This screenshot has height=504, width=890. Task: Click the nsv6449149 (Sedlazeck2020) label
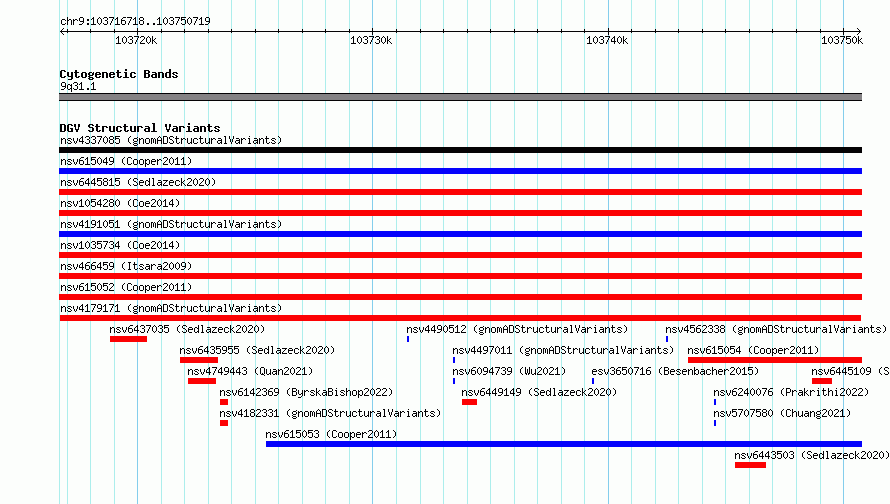pyautogui.click(x=539, y=392)
